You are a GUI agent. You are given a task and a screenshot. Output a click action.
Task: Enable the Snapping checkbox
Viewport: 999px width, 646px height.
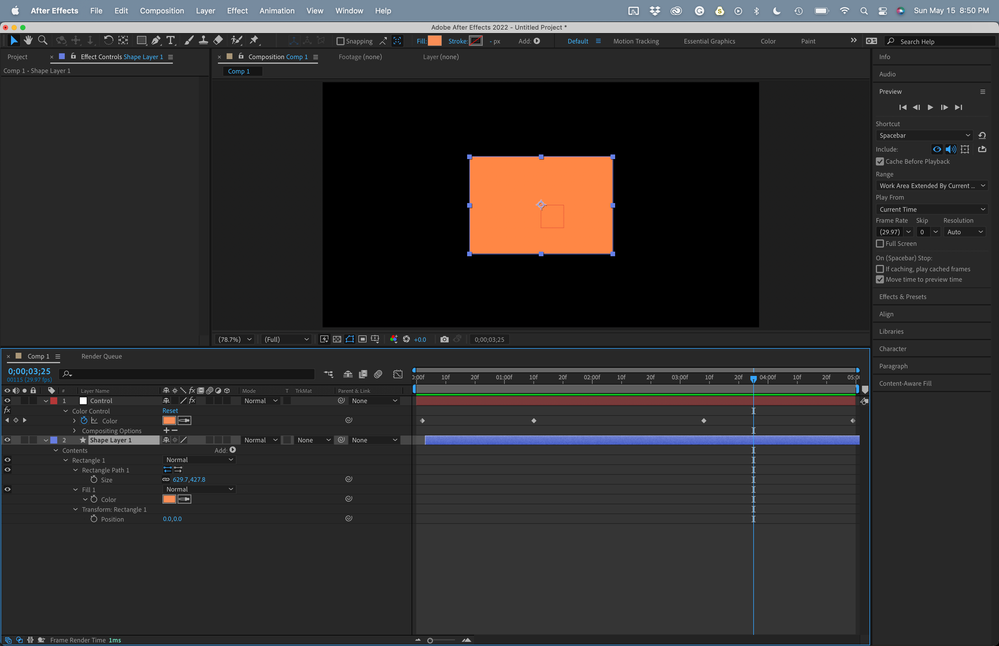tap(340, 41)
